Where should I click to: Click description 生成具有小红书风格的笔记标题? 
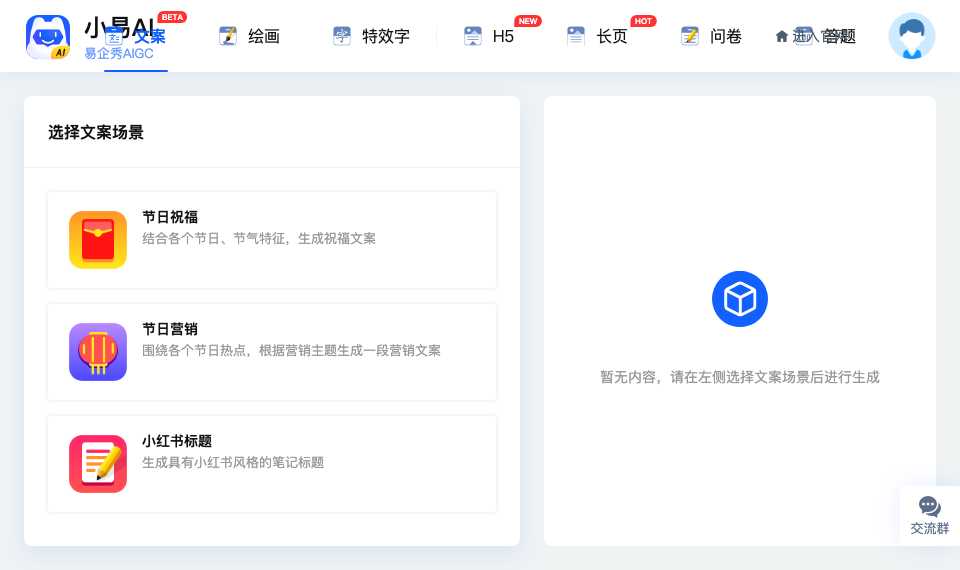pos(233,463)
